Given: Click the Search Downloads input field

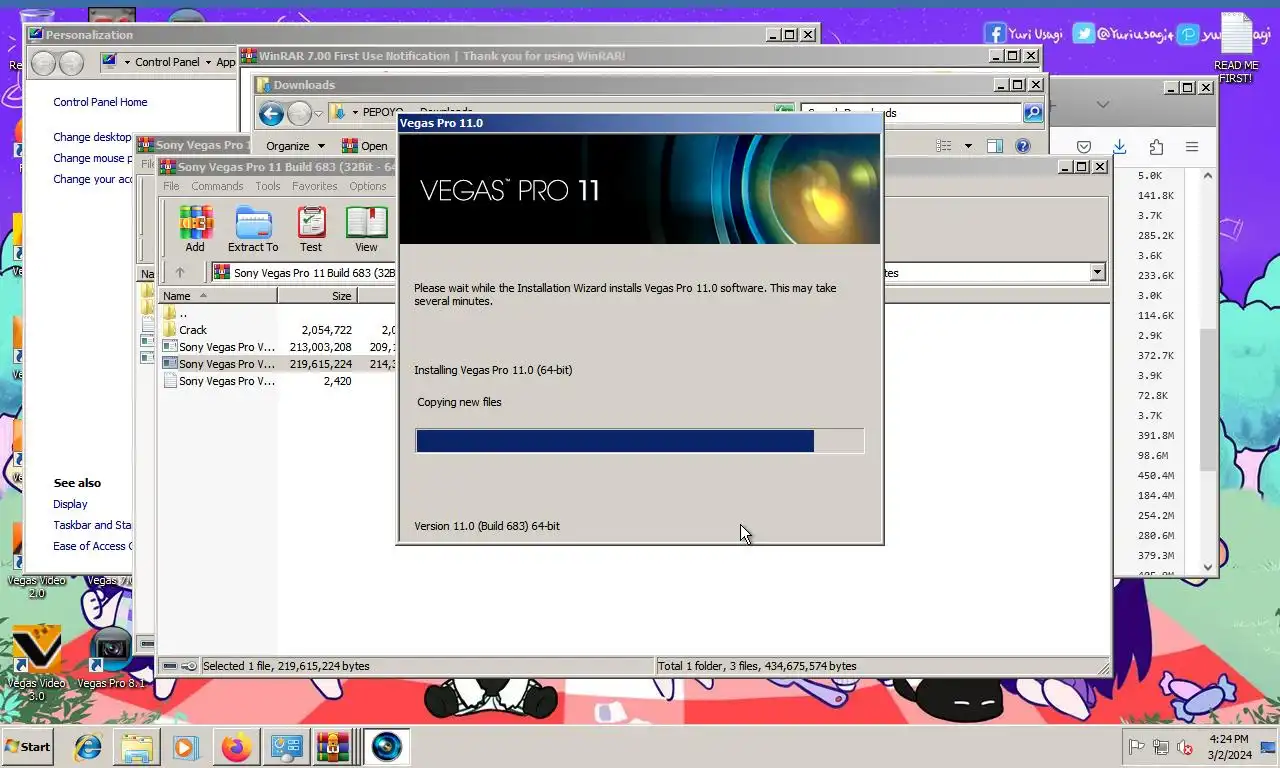Looking at the screenshot, I should [x=910, y=113].
